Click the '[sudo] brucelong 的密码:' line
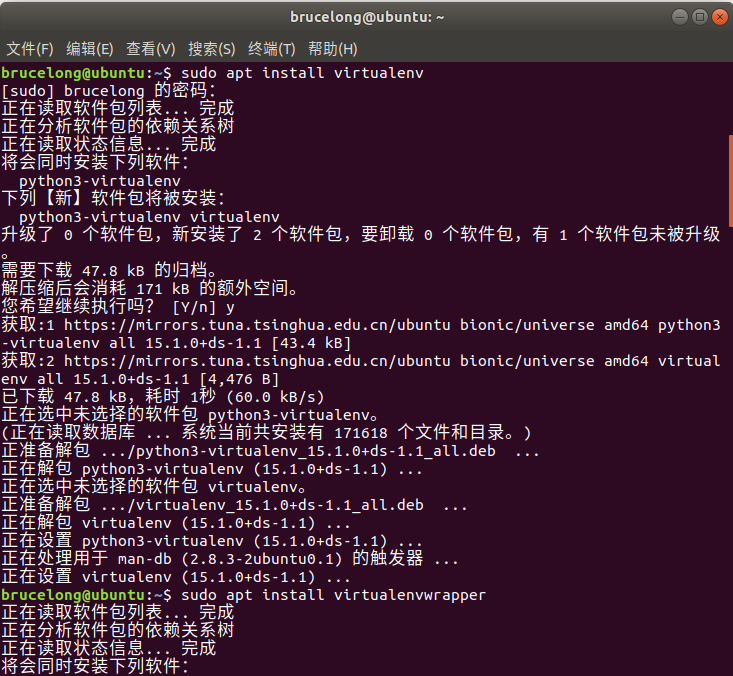The height and width of the screenshot is (676, 733). 108,91
